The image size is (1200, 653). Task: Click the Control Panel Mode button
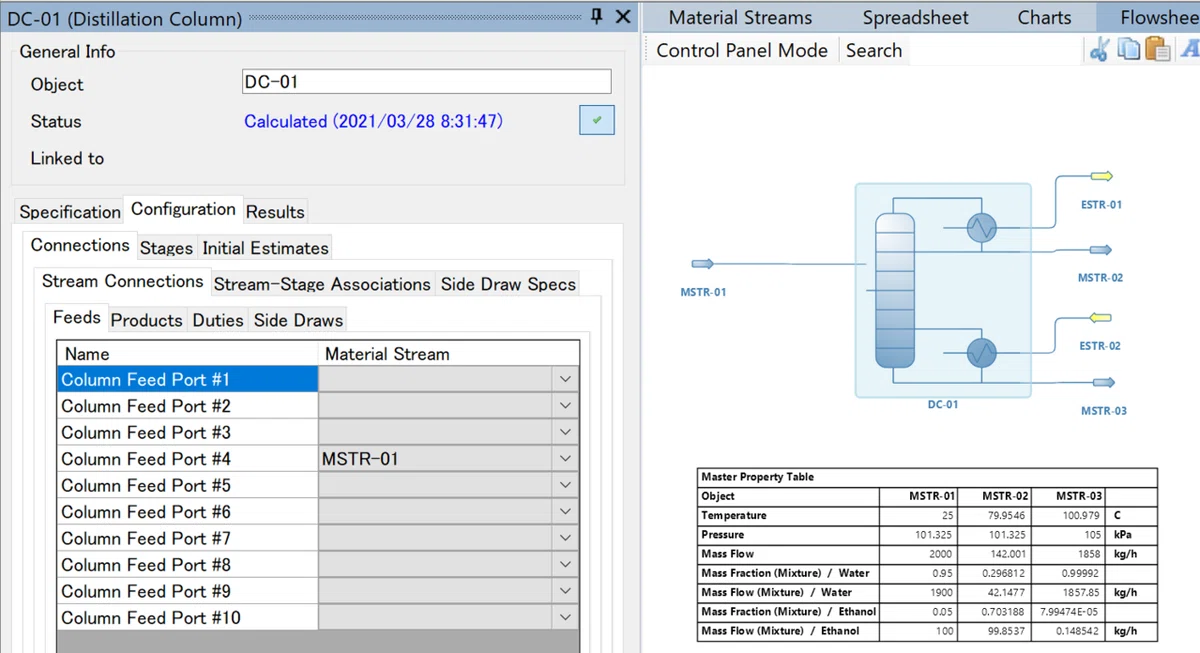click(x=742, y=50)
